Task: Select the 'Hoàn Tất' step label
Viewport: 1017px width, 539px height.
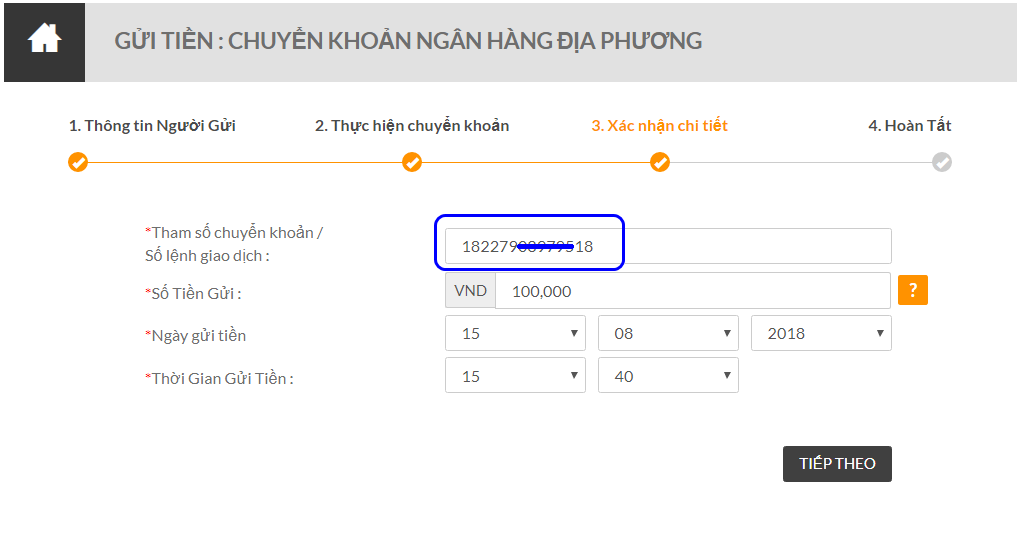Action: [x=909, y=126]
